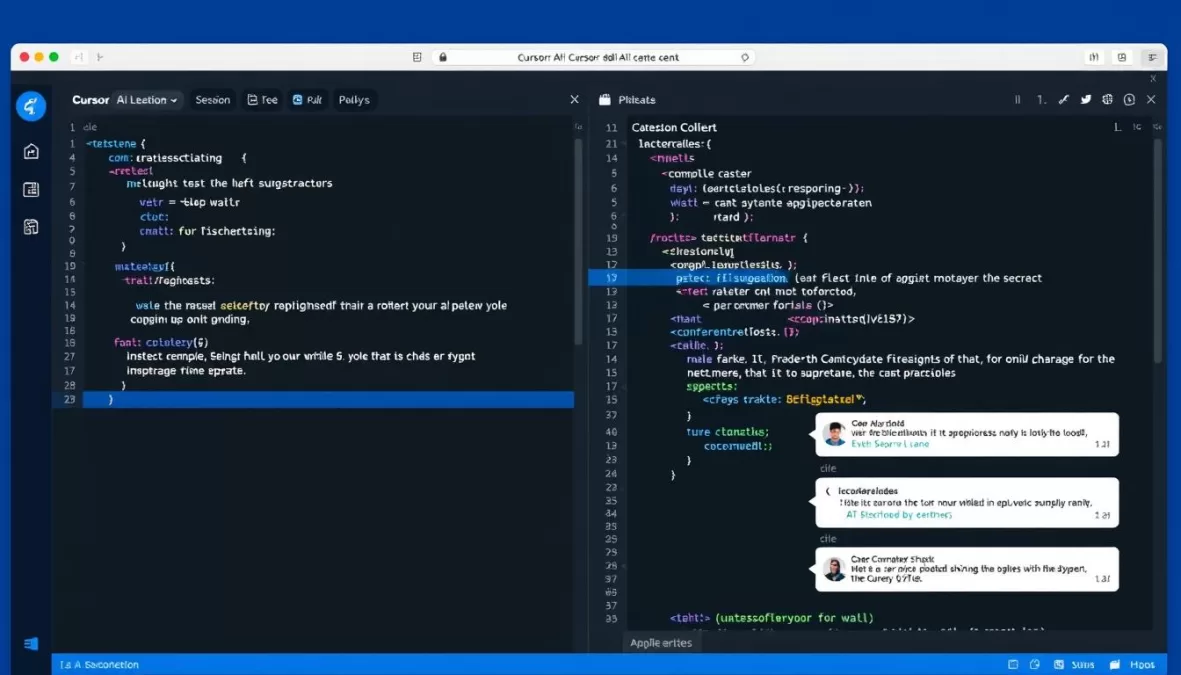Open the globe icon near the top right
The image size is (1181, 675).
pos(1108,99)
